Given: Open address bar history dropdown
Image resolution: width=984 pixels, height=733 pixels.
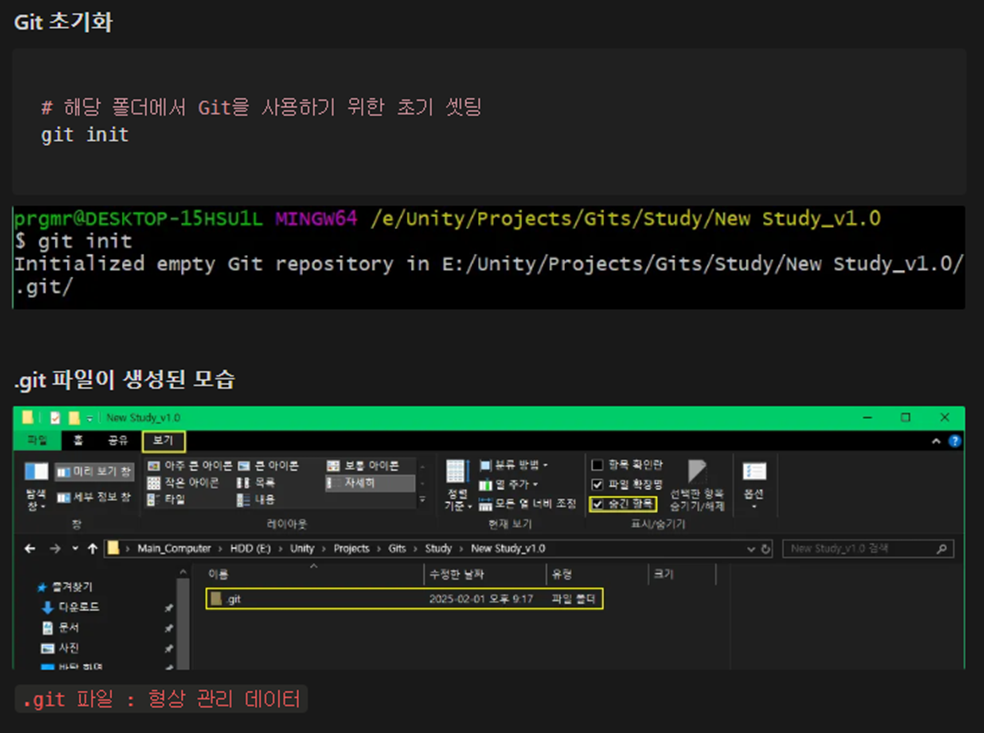Looking at the screenshot, I should coord(751,549).
